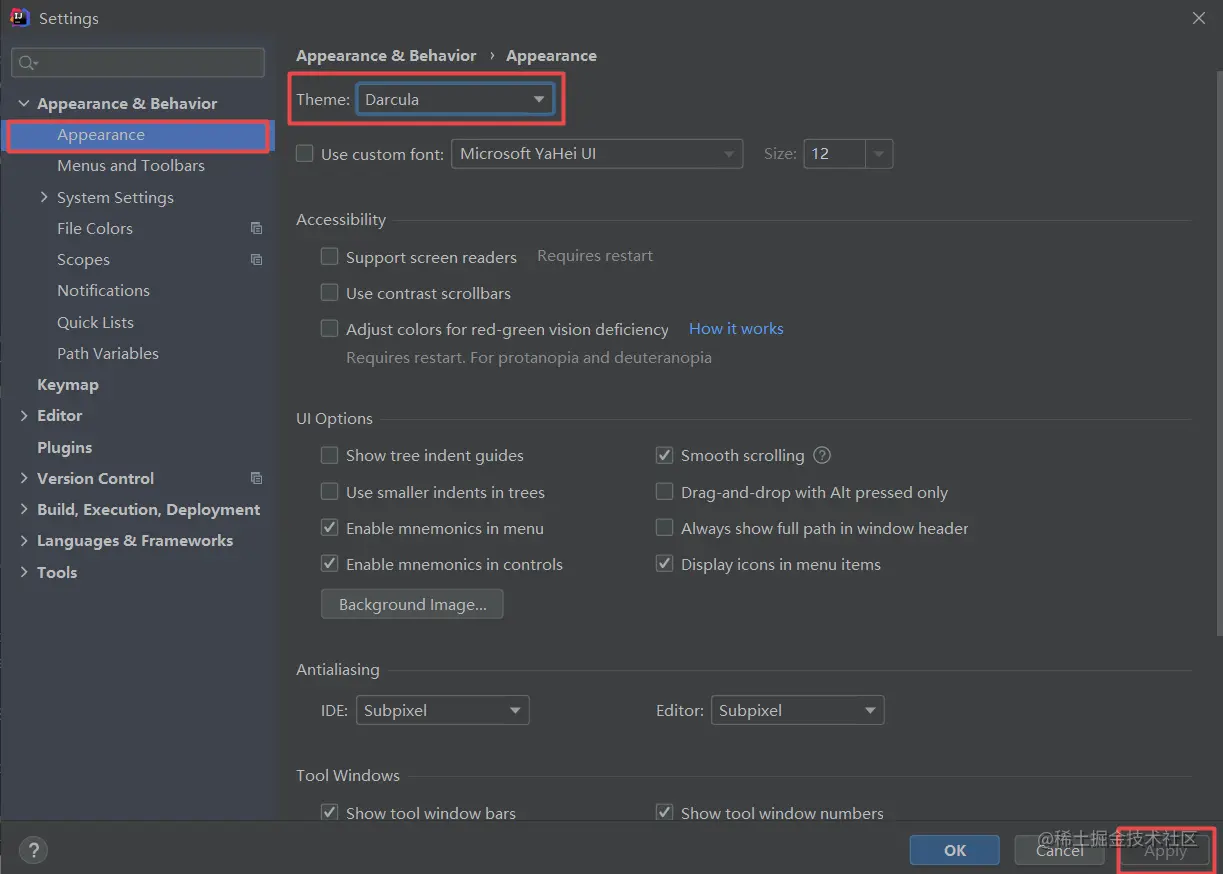This screenshot has height=874, width=1223.
Task: Click the Apply button
Action: [1165, 850]
